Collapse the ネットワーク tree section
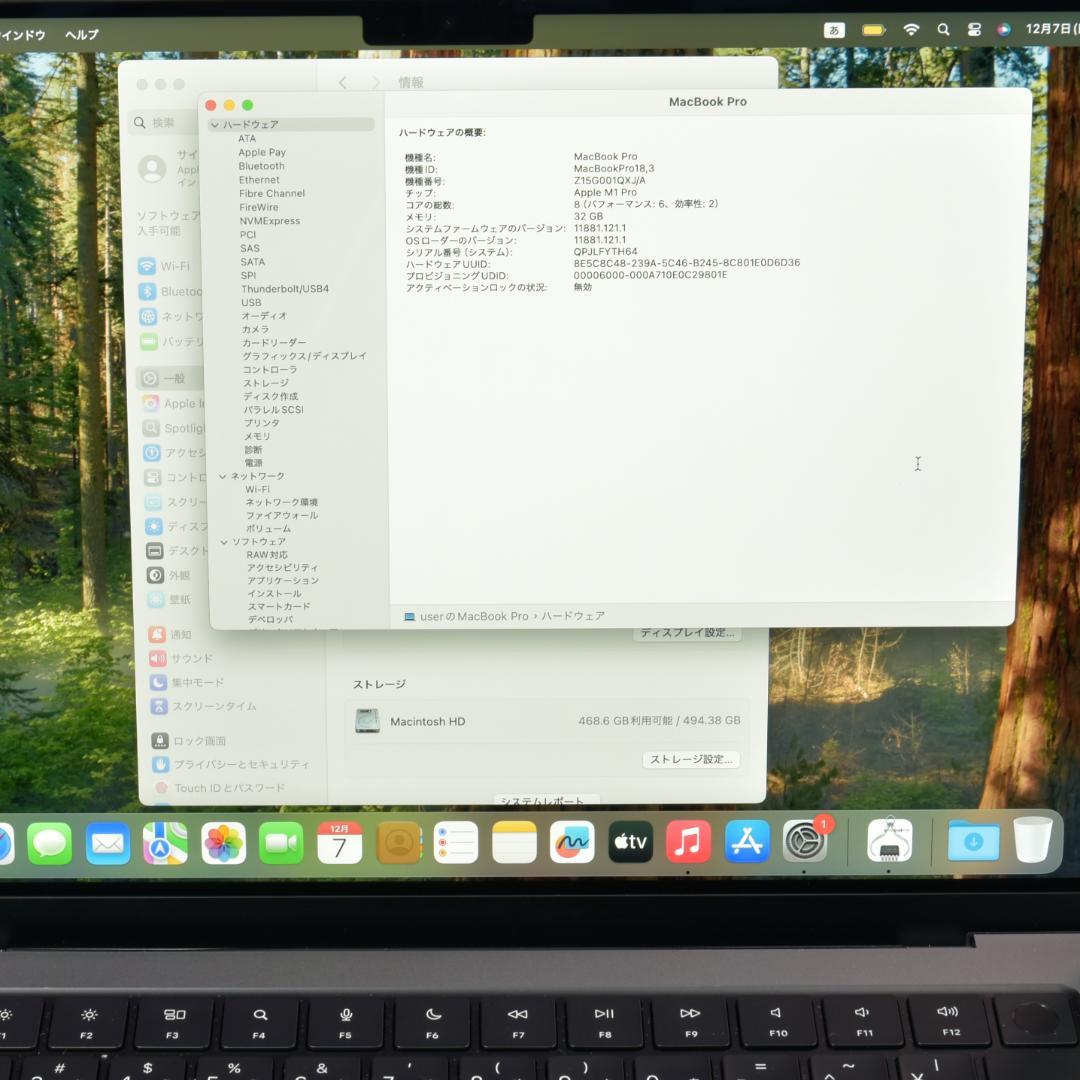Image resolution: width=1080 pixels, height=1080 pixels. point(223,476)
